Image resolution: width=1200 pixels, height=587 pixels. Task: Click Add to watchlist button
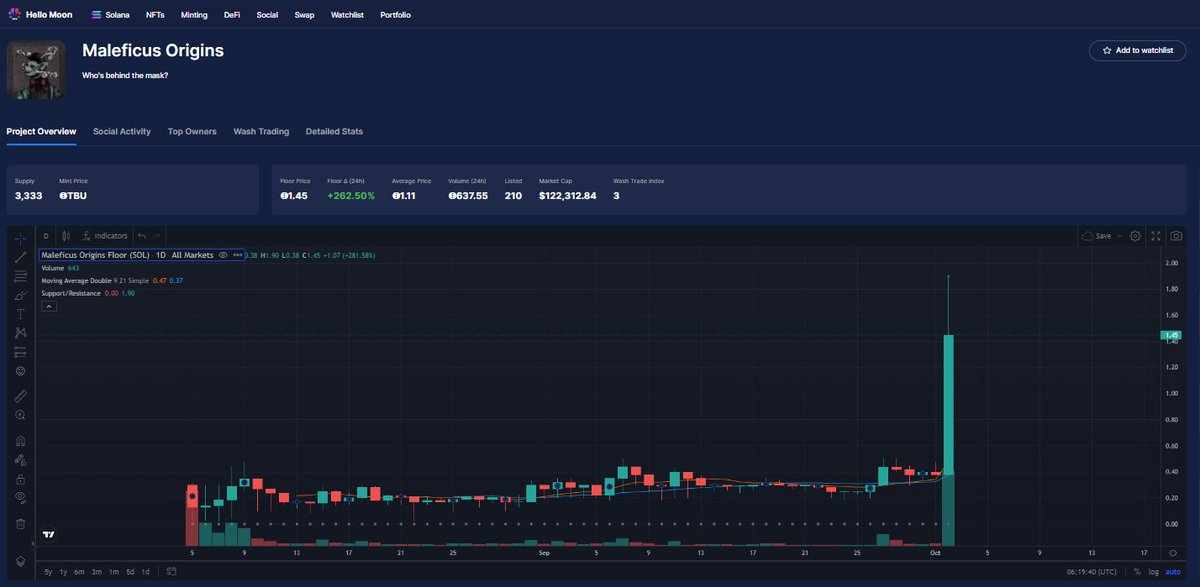click(x=1137, y=50)
